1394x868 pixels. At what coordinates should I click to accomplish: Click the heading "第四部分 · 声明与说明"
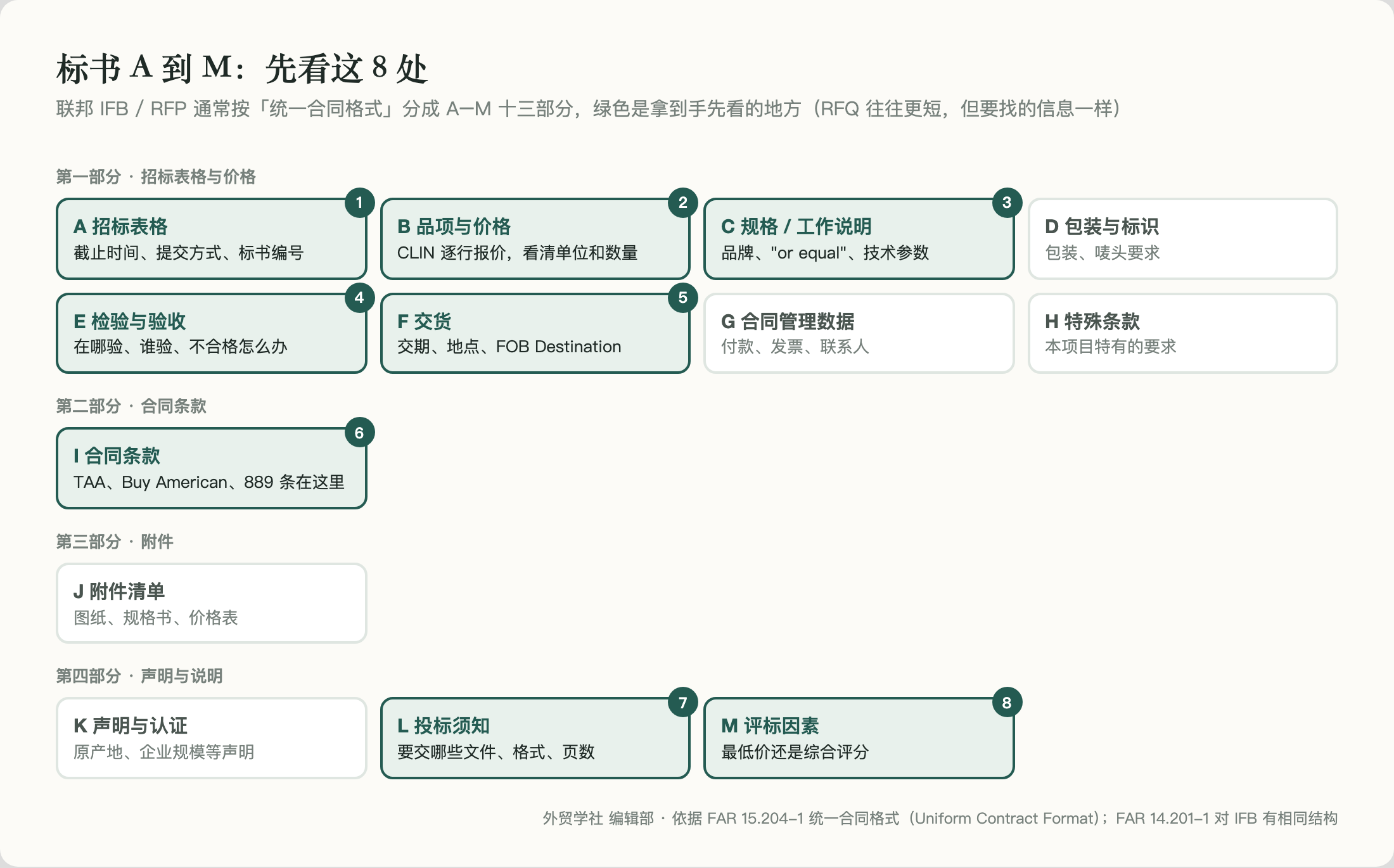coord(139,676)
